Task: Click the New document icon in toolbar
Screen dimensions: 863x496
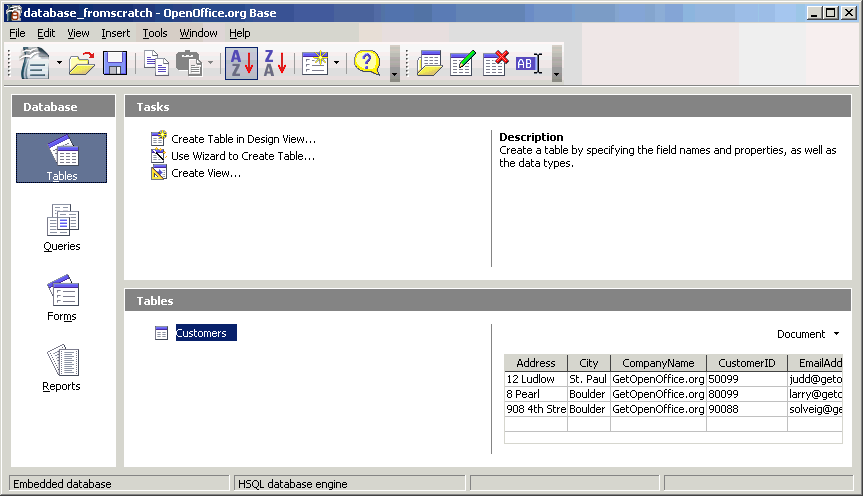Action: tap(35, 63)
